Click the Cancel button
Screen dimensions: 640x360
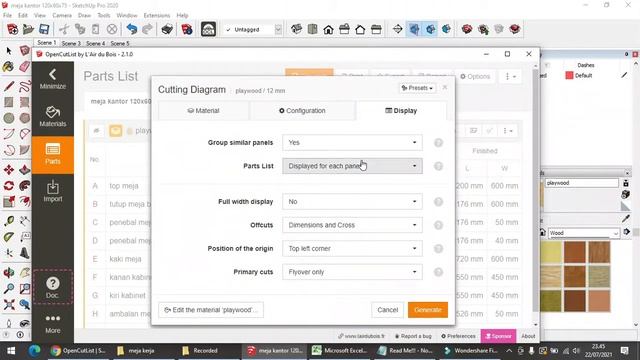(387, 310)
